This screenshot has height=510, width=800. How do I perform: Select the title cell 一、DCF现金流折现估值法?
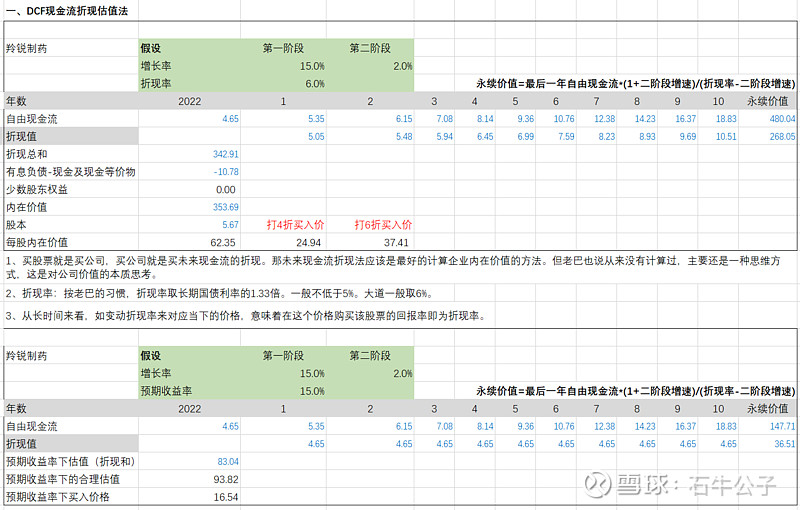tap(67, 11)
